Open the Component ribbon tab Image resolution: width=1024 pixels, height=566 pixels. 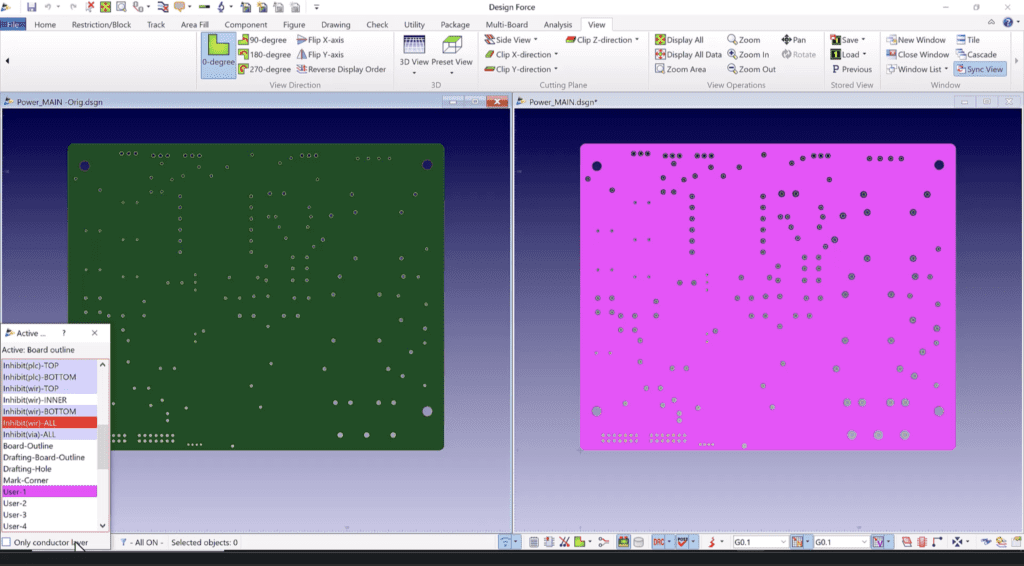246,24
